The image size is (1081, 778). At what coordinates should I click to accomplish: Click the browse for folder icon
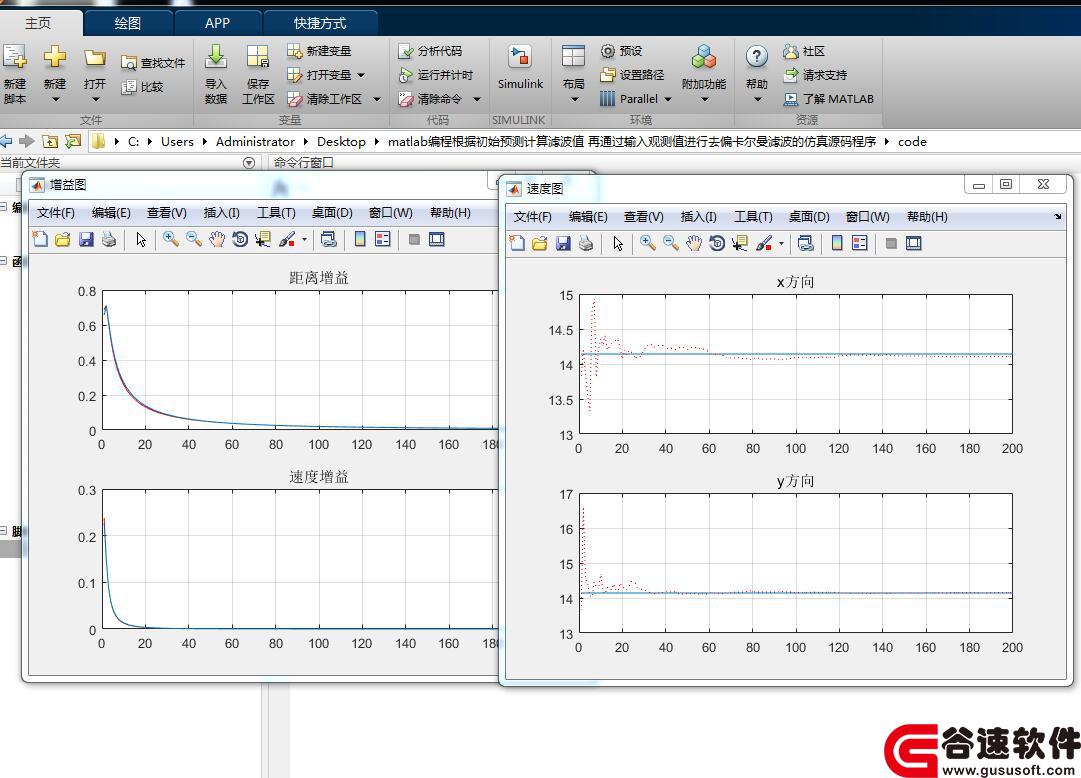click(72, 141)
